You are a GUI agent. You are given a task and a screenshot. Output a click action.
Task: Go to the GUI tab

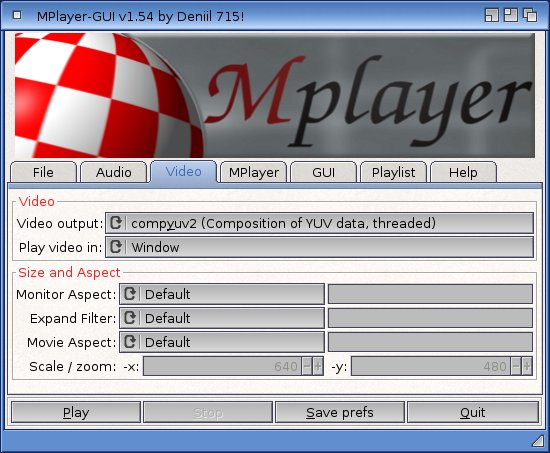pyautogui.click(x=323, y=172)
